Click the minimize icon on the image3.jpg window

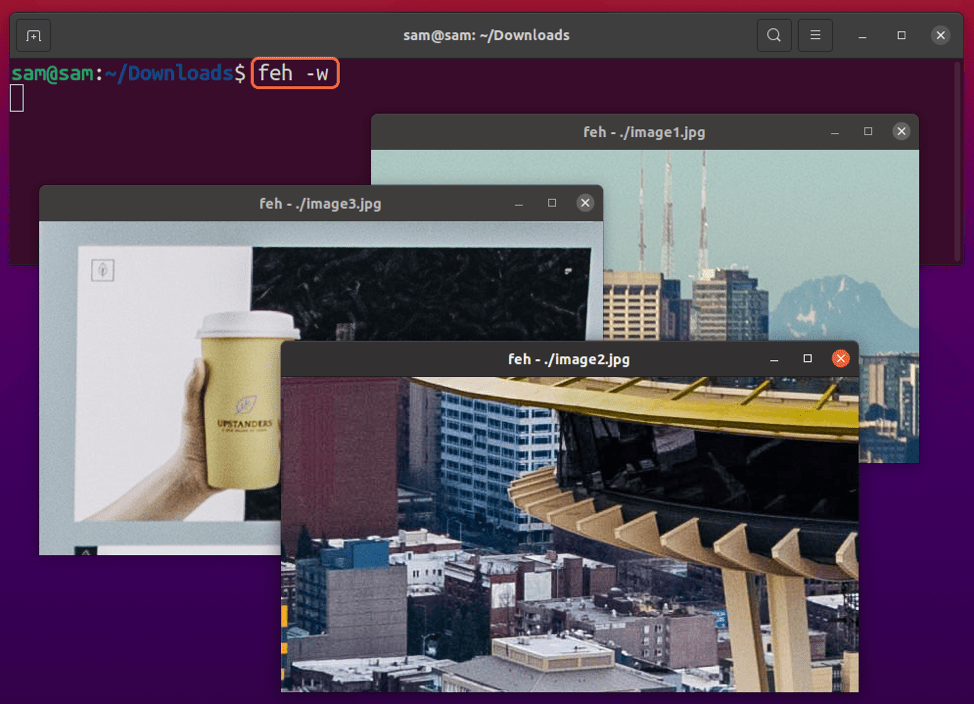[x=518, y=202]
